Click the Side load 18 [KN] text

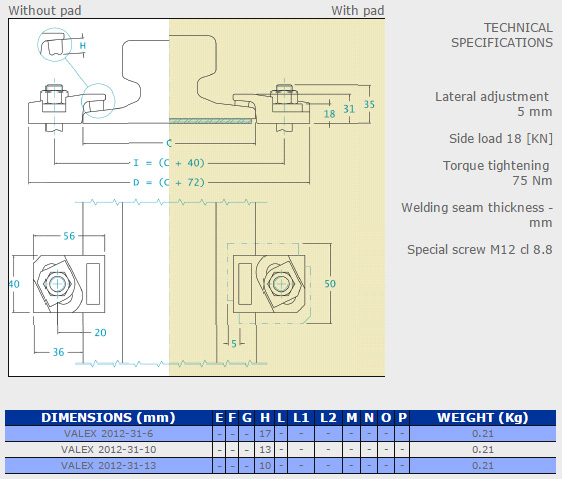click(501, 138)
